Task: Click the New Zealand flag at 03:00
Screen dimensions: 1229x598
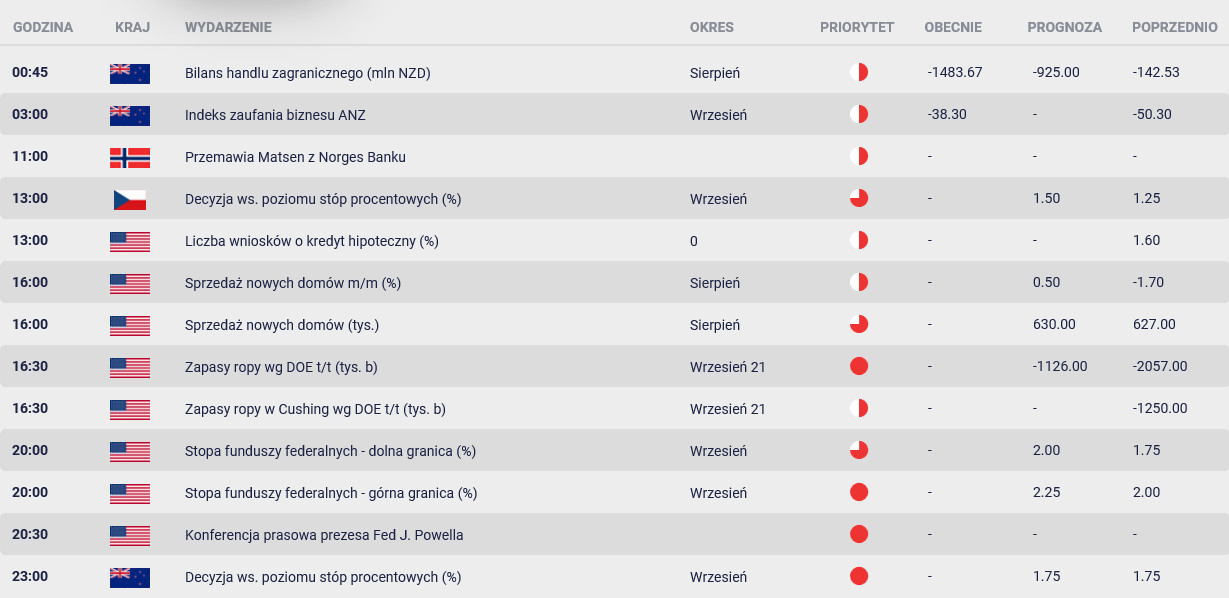Action: click(130, 115)
